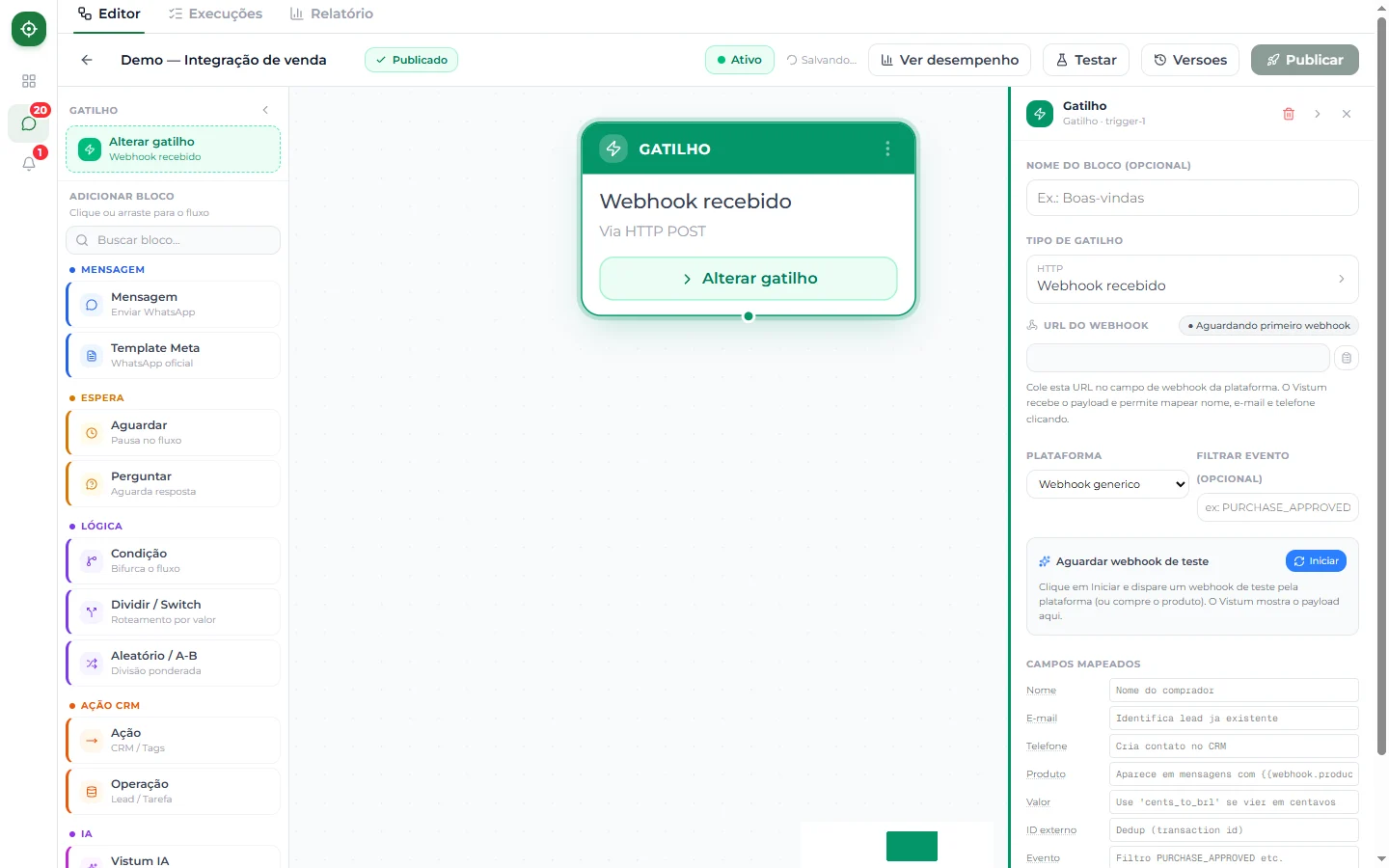Add a Dividir / Switch block

(174, 611)
